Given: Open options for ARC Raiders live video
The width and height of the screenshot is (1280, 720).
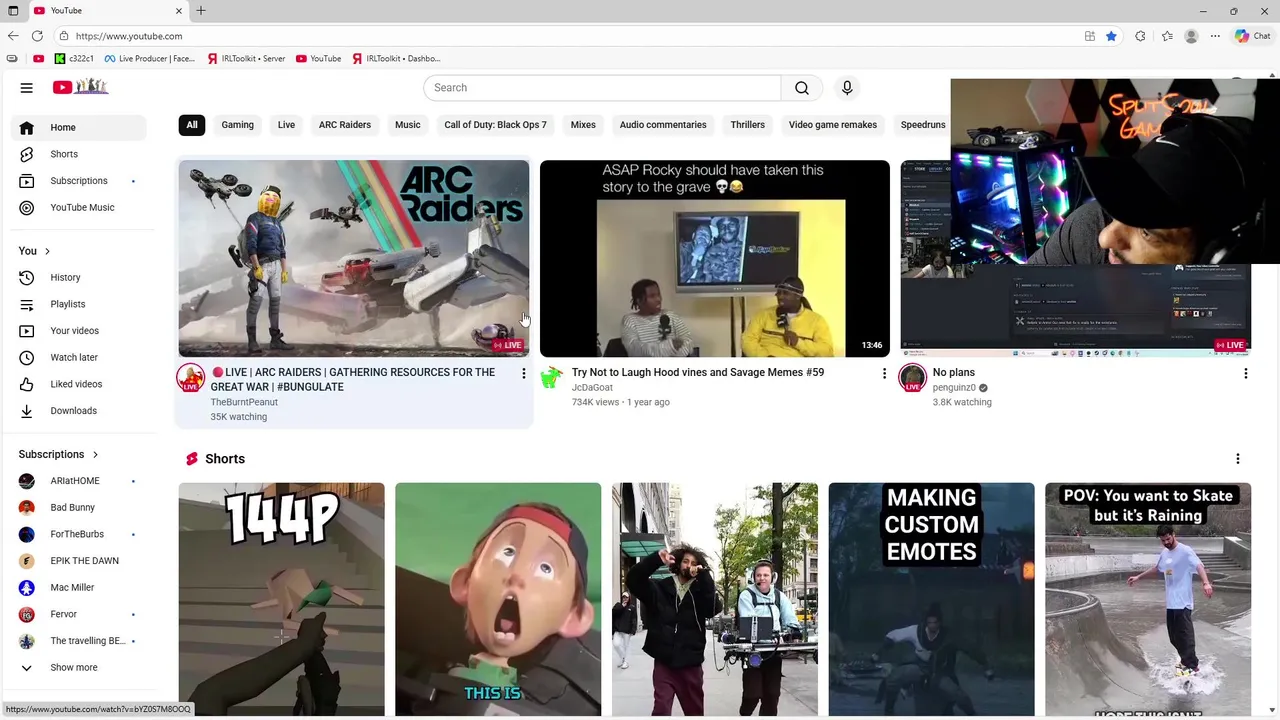Looking at the screenshot, I should click(523, 373).
